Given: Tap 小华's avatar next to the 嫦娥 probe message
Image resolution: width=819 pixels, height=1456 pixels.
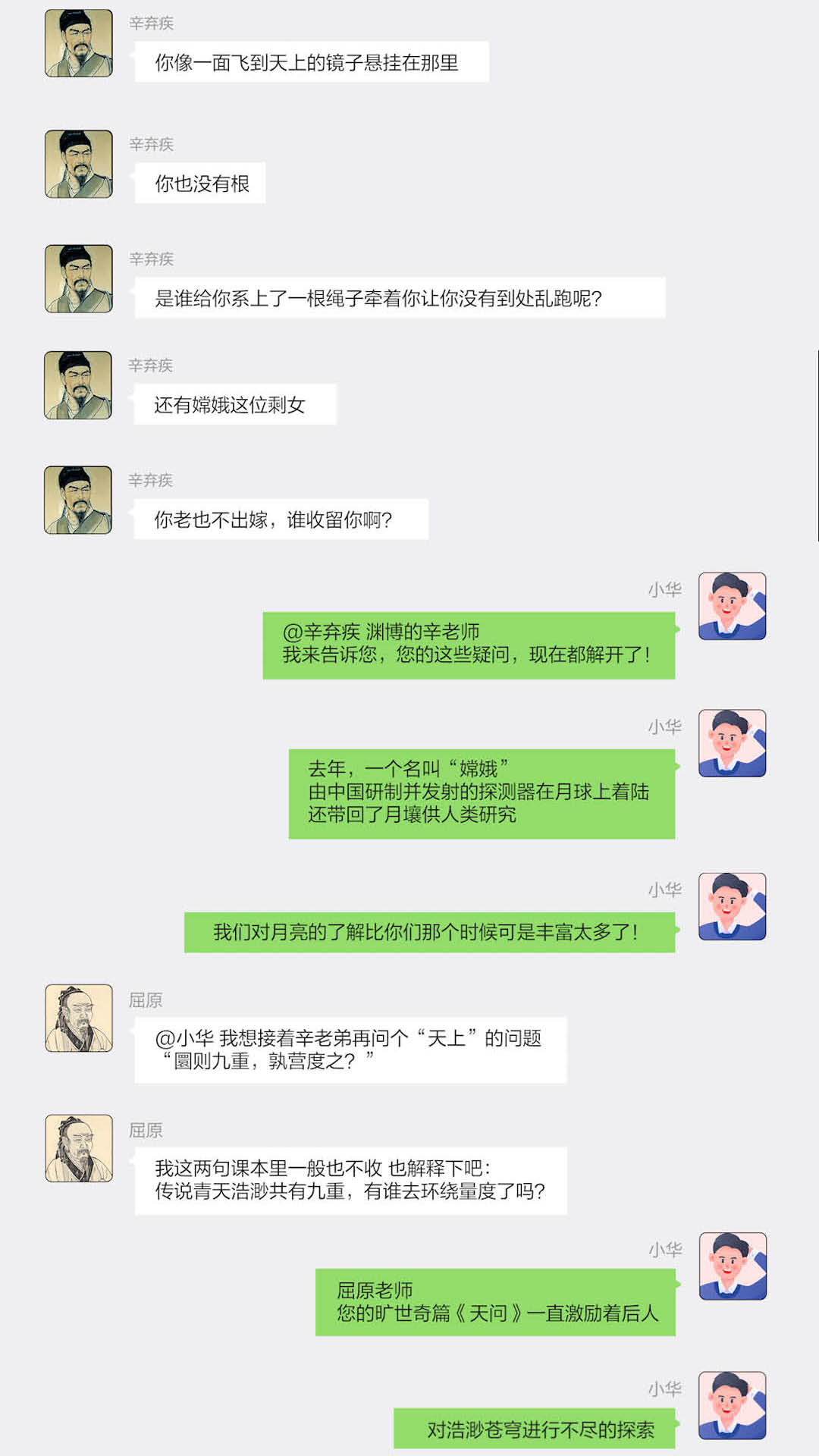Looking at the screenshot, I should click(733, 743).
